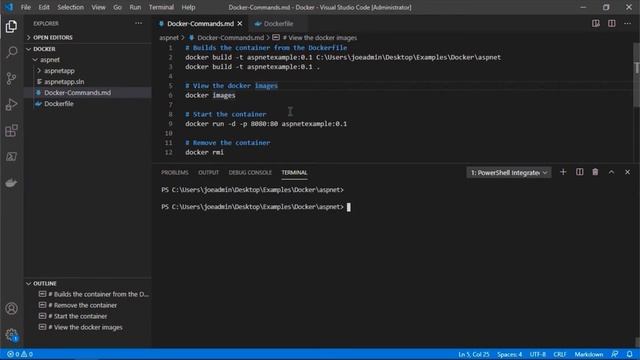This screenshot has width=640, height=360.
Task: Open markdown preview to the side
Action: click(596, 23)
